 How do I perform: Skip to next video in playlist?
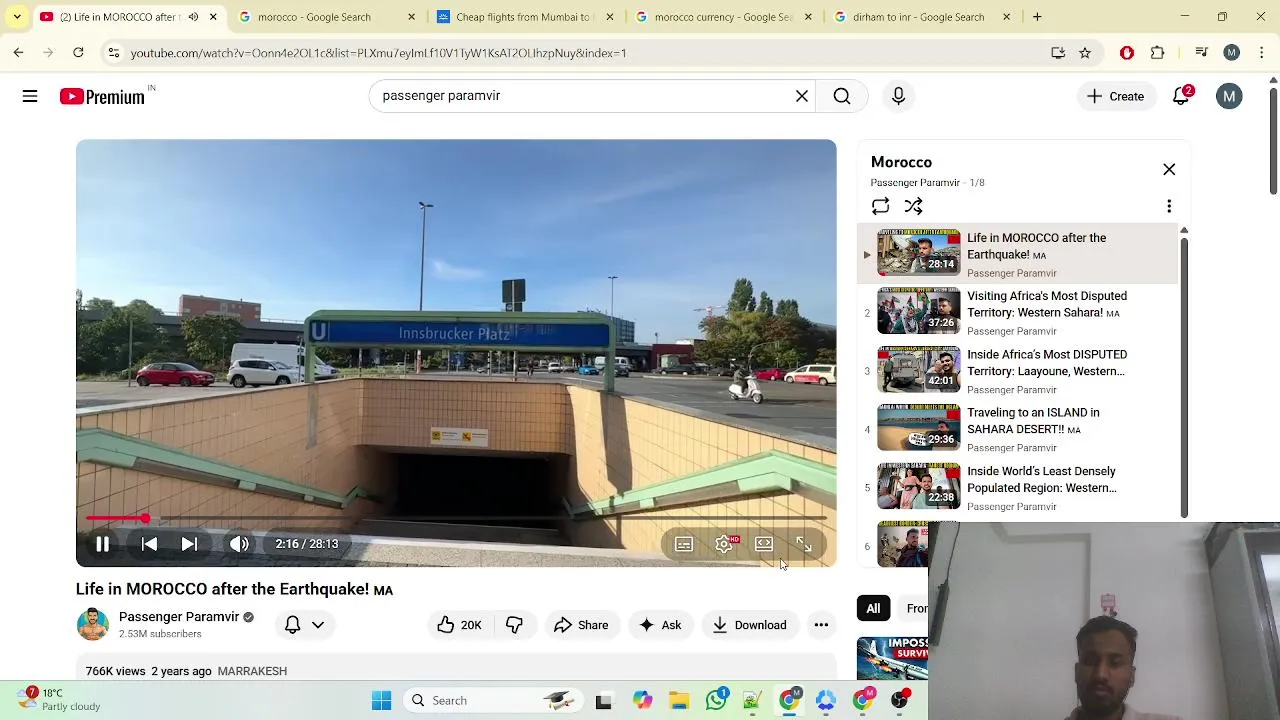tap(189, 544)
